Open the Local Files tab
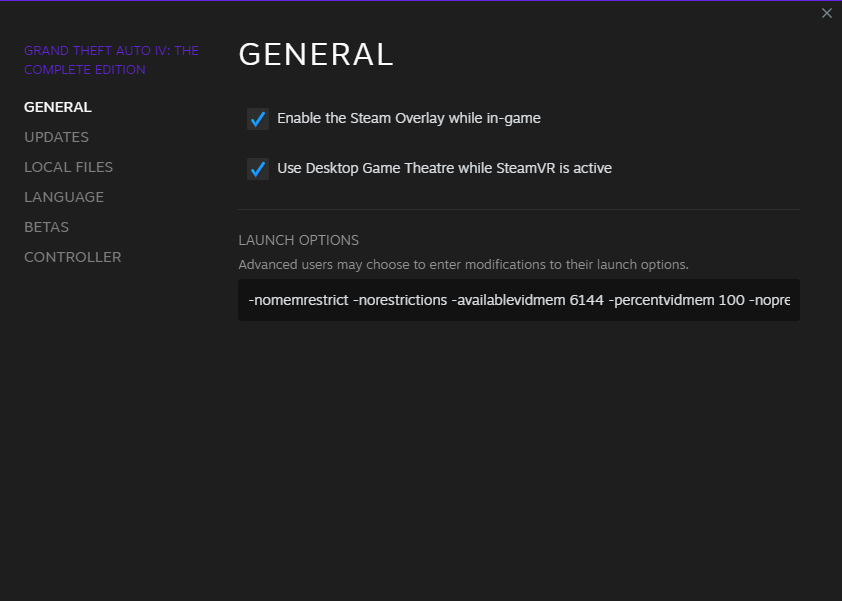Image resolution: width=842 pixels, height=601 pixels. coord(69,168)
